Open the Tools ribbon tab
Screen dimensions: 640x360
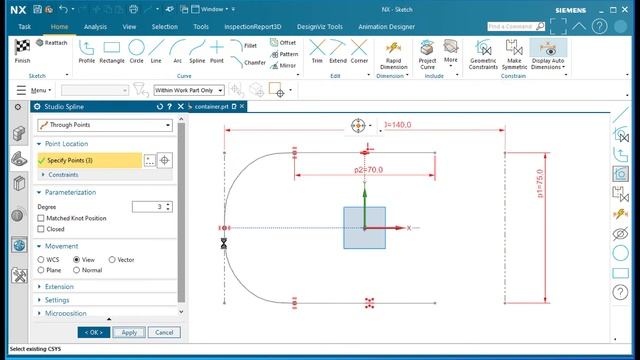pos(201,27)
